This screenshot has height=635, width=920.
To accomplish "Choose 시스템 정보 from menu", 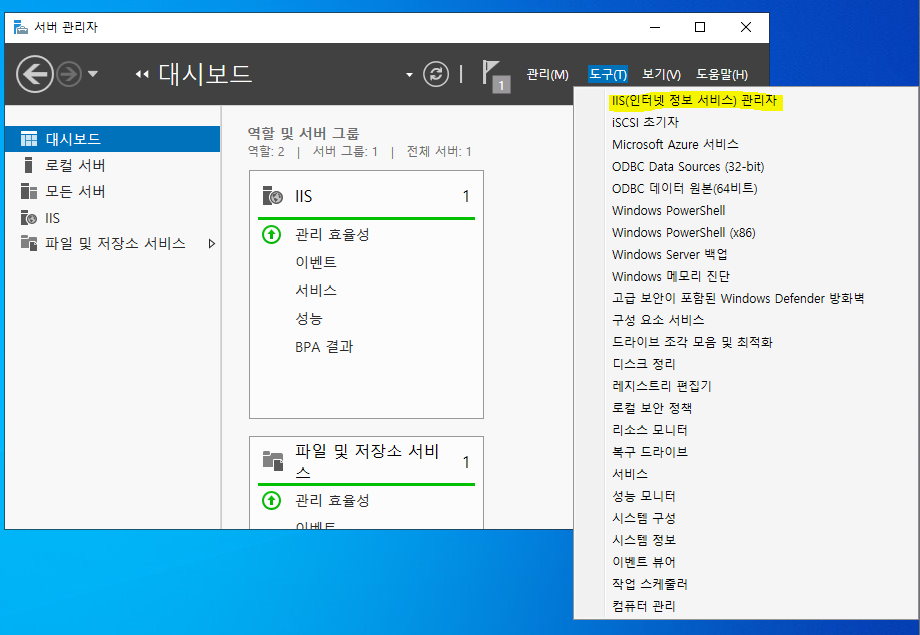I will pos(644,540).
